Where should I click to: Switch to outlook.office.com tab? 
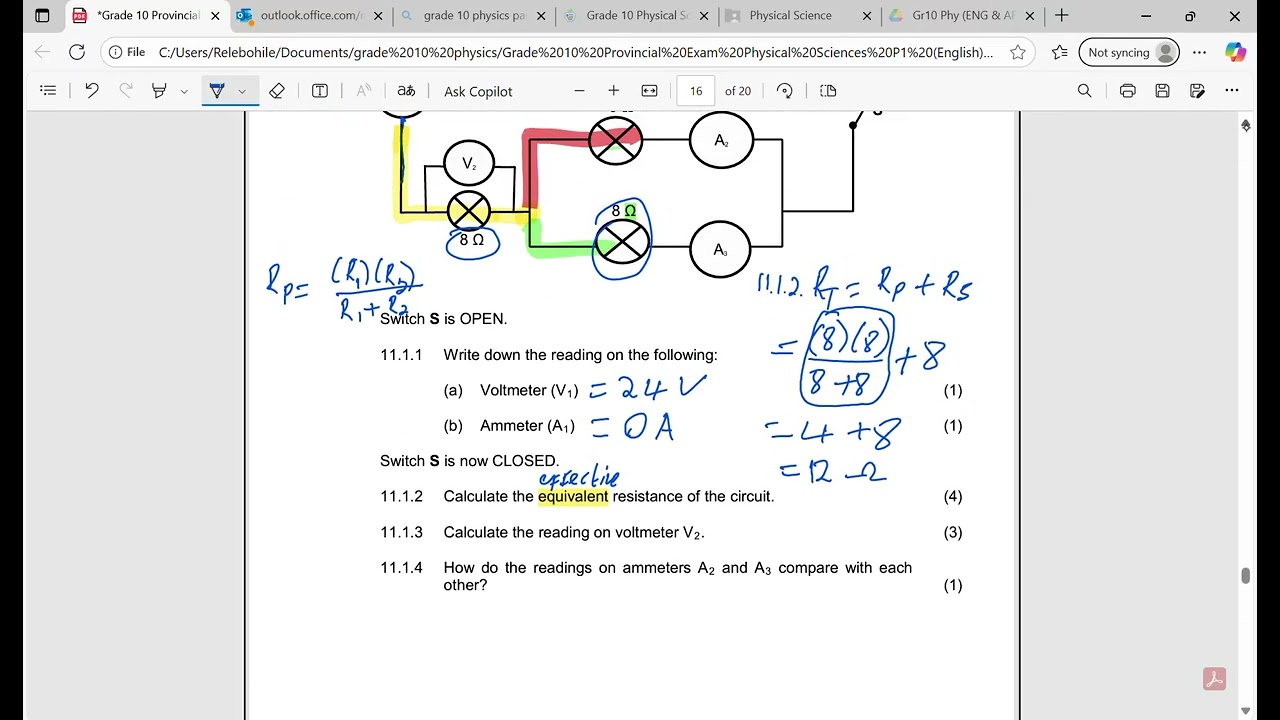point(309,16)
